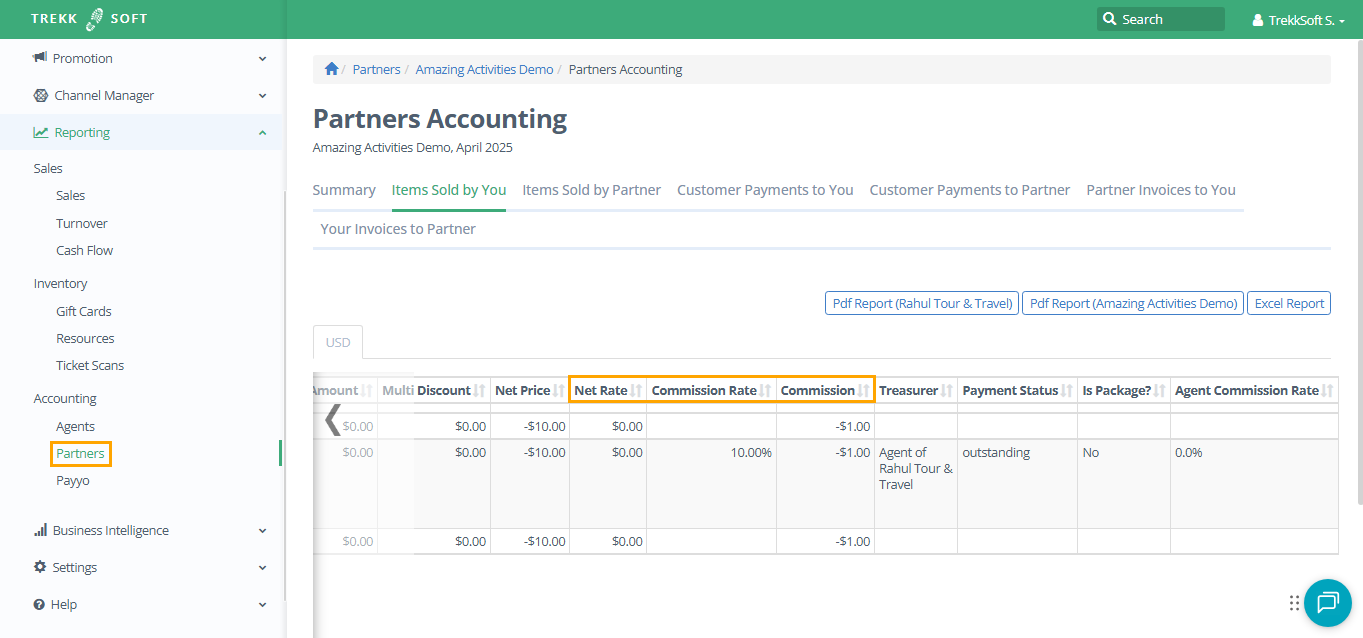Switch to Items Sold by Partner tab
Image resolution: width=1363 pixels, height=638 pixels.
(591, 190)
